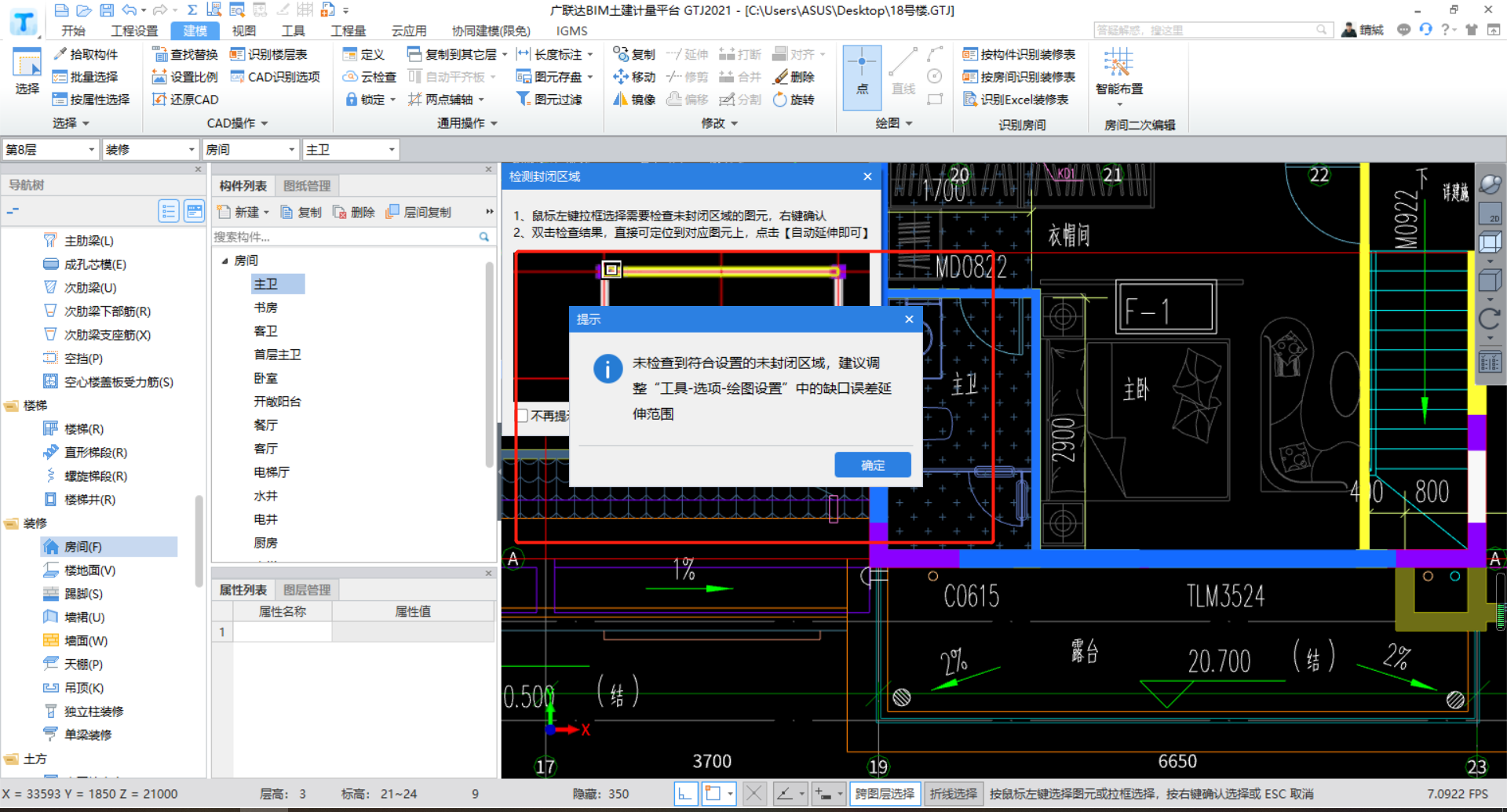Switch to the 视图 ribbon tab
This screenshot has width=1507, height=812.
coord(244,31)
